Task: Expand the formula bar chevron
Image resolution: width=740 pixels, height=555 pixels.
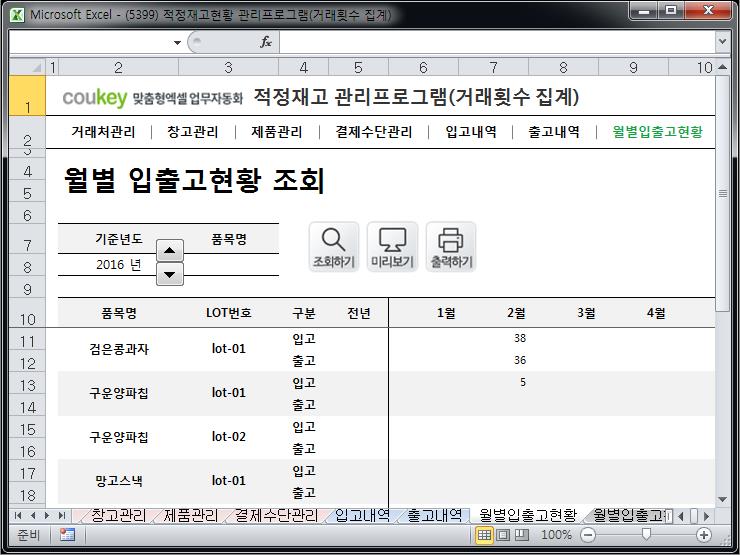Action: (722, 42)
